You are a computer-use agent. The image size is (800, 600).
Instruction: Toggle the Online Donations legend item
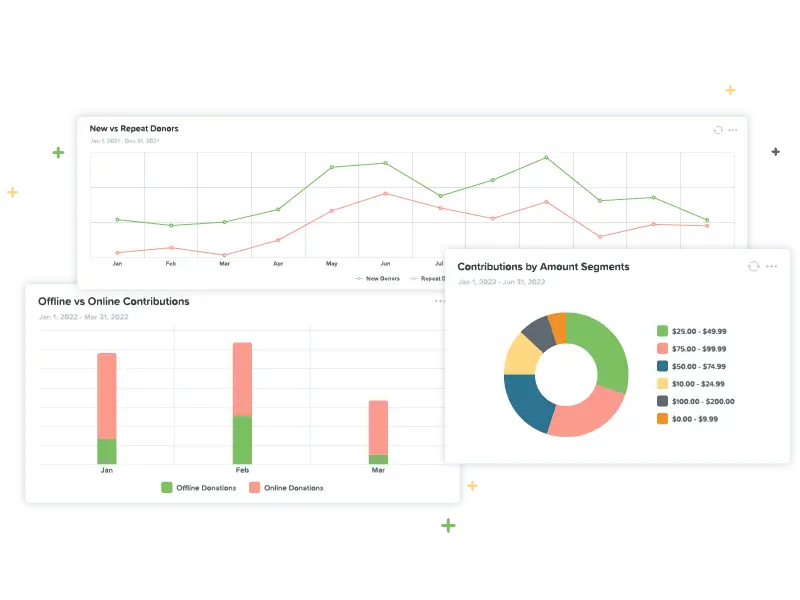[286, 488]
